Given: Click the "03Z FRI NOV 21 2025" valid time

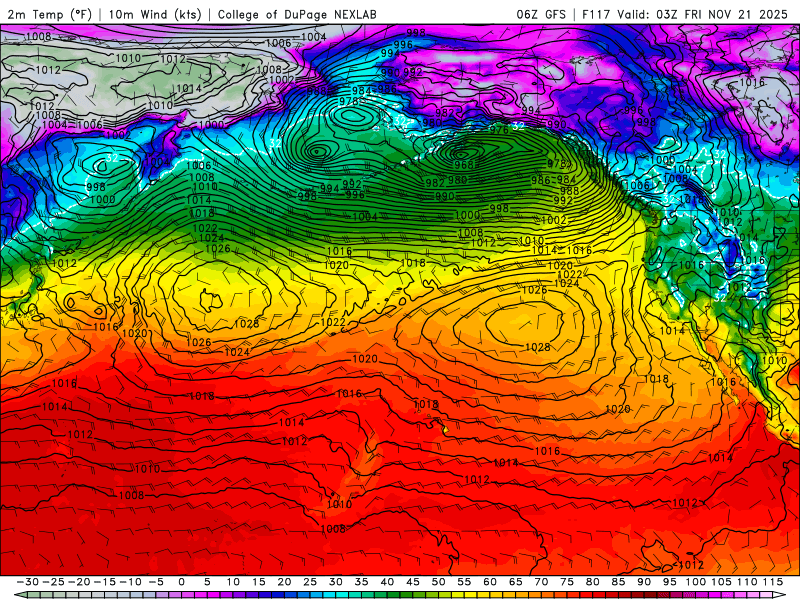Looking at the screenshot, I should (x=722, y=14).
